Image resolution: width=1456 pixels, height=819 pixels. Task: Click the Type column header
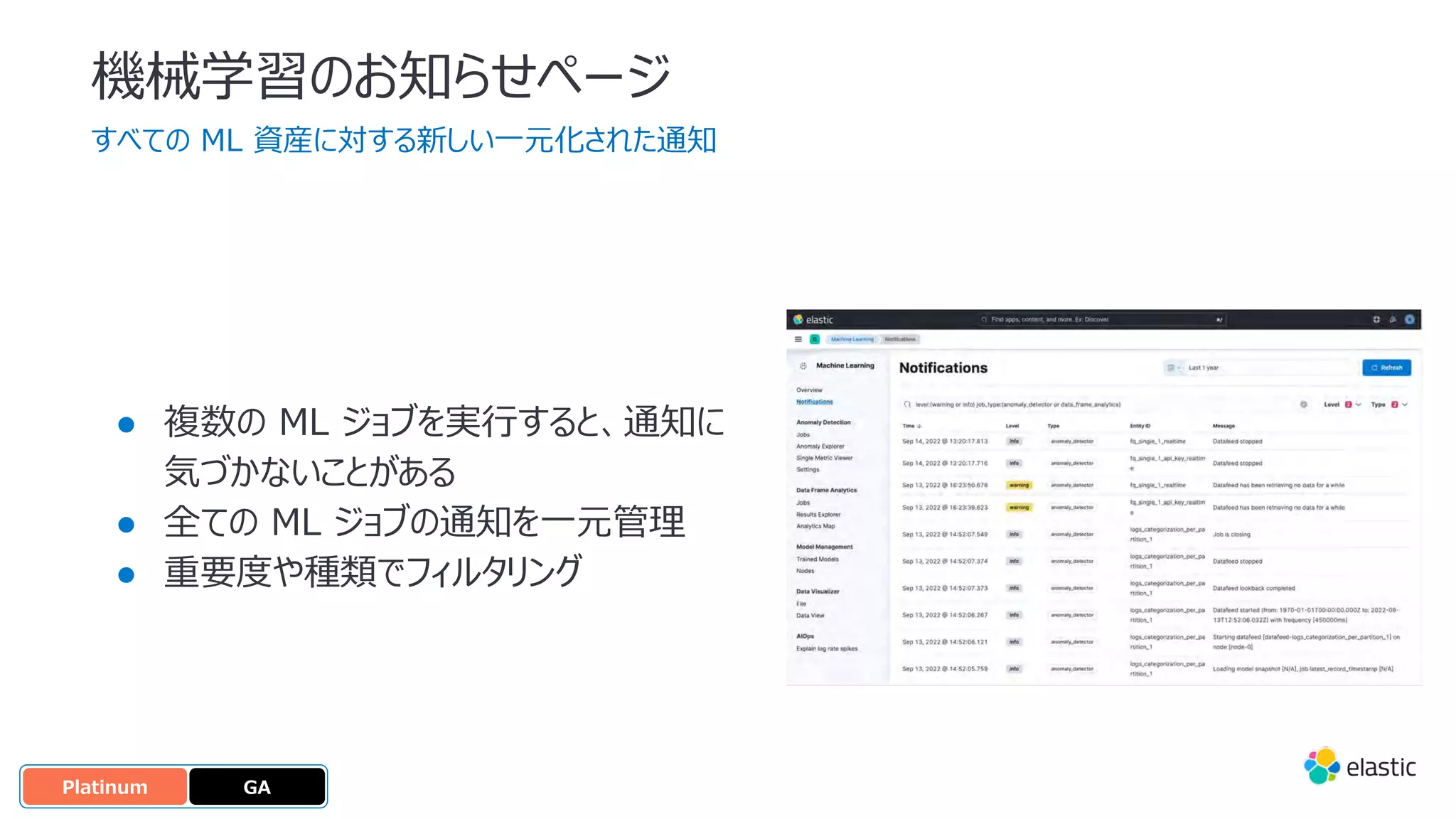[x=1054, y=426]
